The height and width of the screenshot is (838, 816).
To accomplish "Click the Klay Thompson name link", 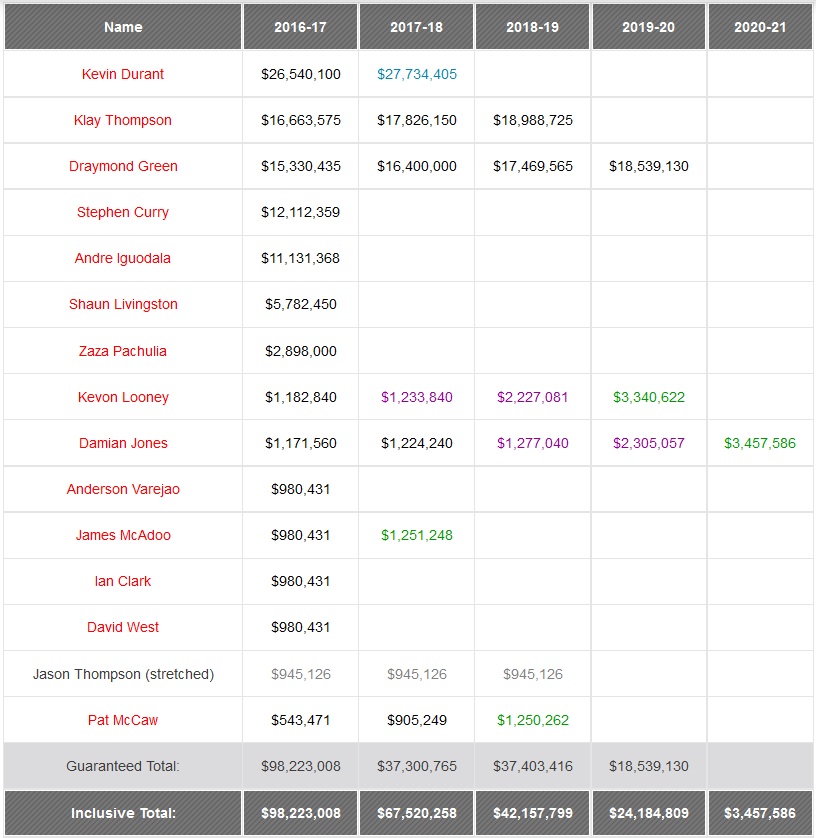I will click(123, 120).
